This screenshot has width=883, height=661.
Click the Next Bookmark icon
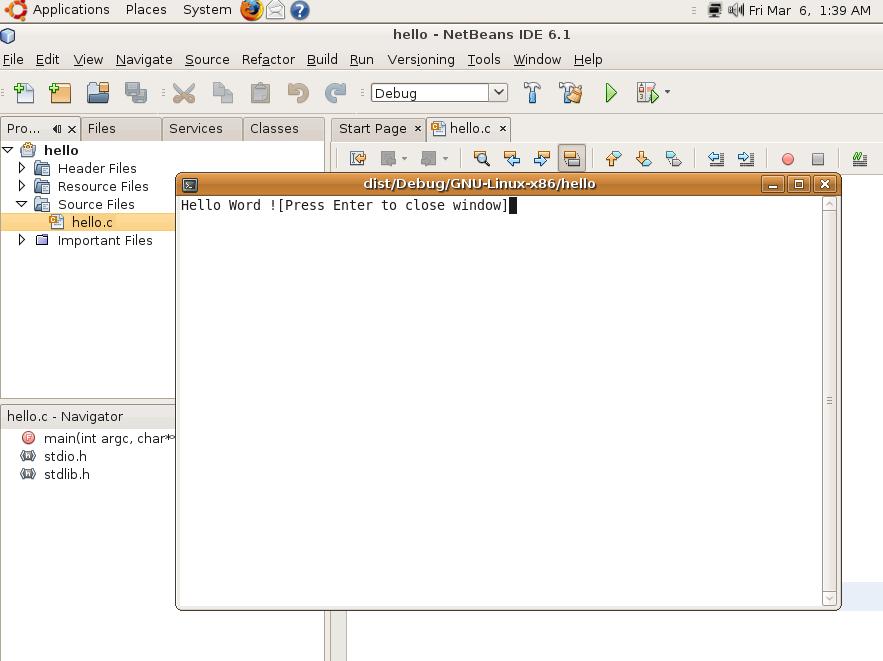tap(644, 159)
